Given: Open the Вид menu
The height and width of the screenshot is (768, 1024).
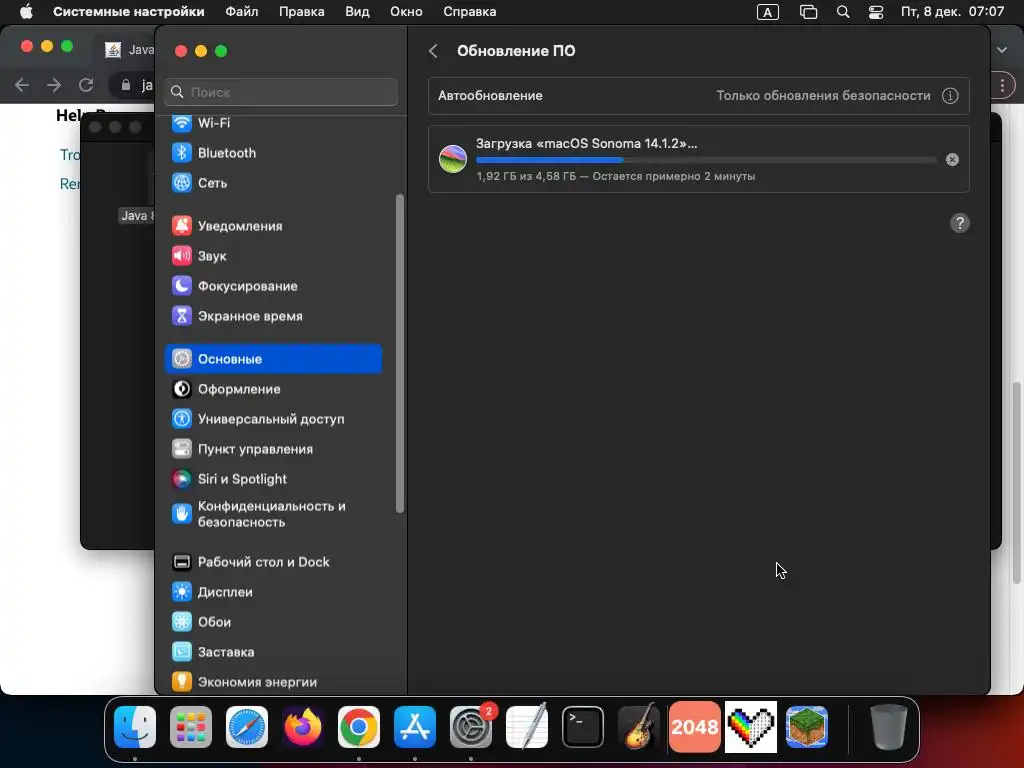Looking at the screenshot, I should (x=357, y=12).
